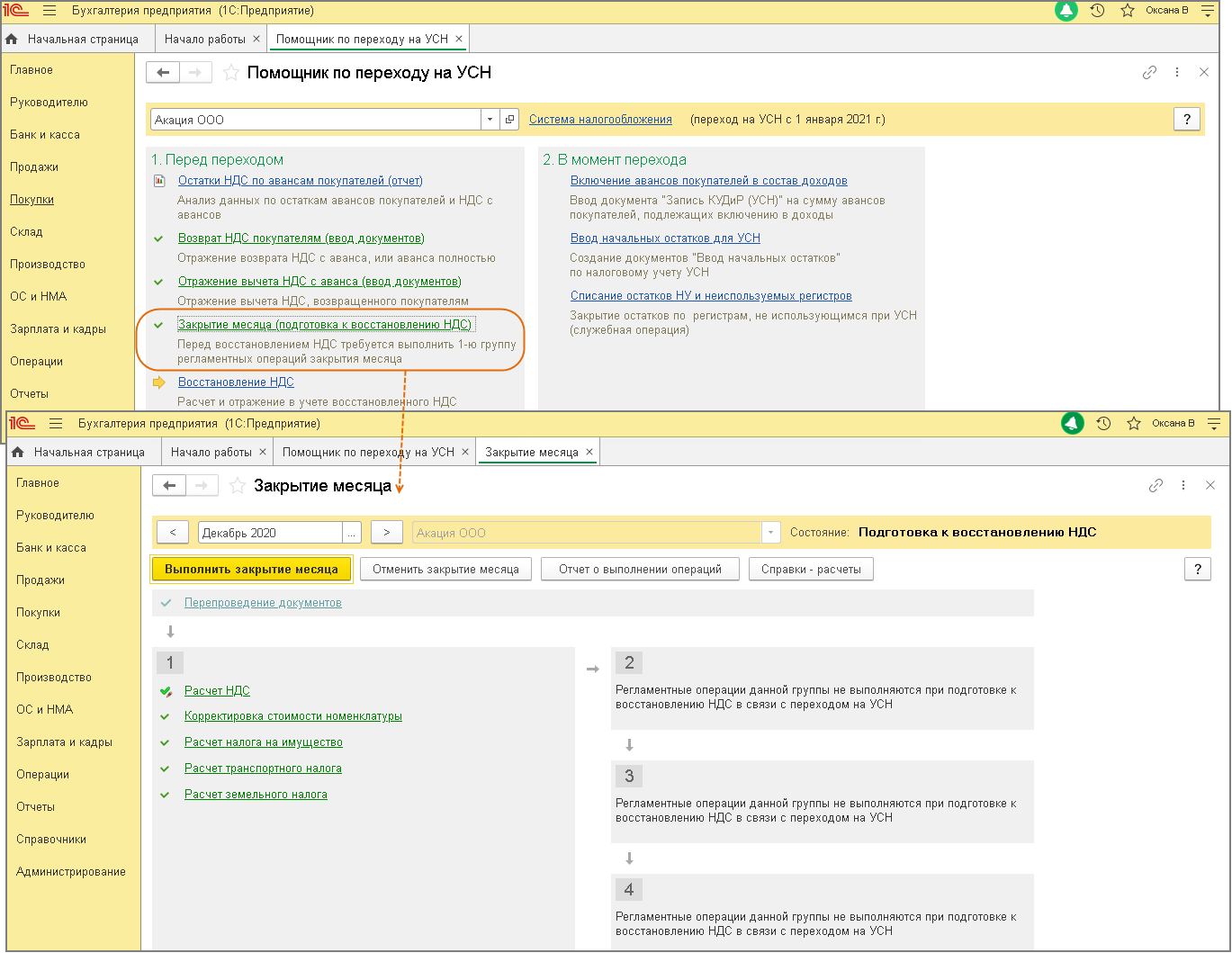Image resolution: width=1232 pixels, height=953 pixels.
Task: Open more options menu in Помощник form
Action: click(1177, 73)
